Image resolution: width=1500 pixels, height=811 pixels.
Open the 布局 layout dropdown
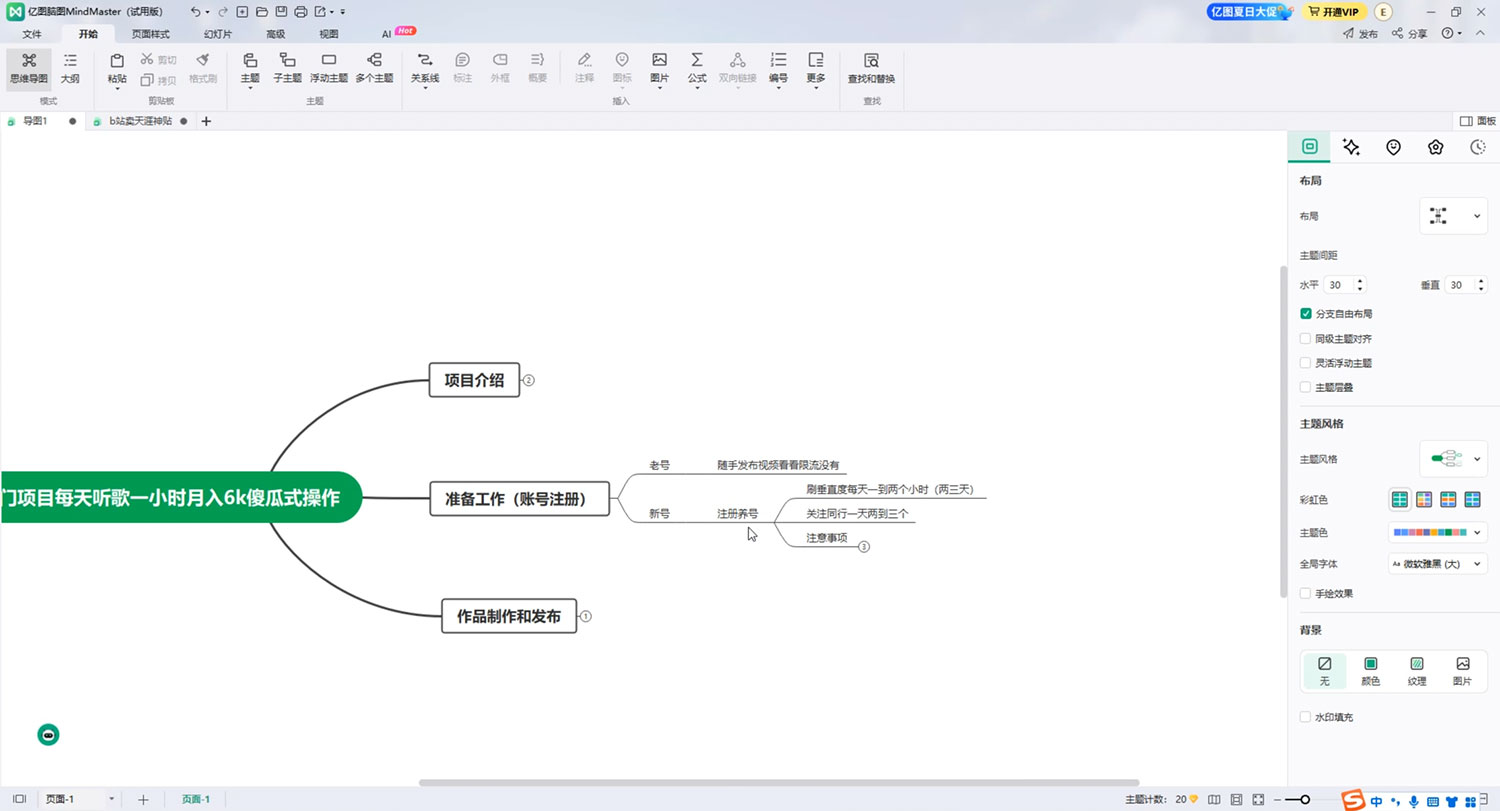pyautogui.click(x=1453, y=216)
